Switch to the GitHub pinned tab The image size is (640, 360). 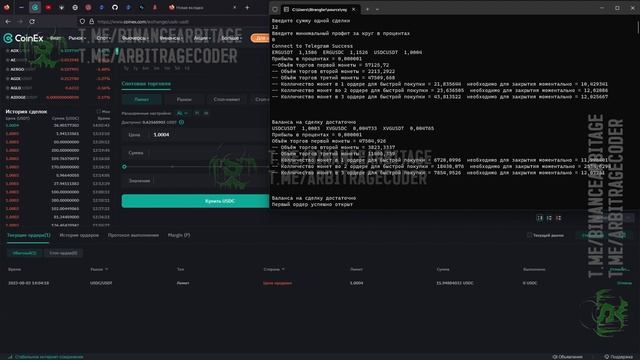click(115, 7)
